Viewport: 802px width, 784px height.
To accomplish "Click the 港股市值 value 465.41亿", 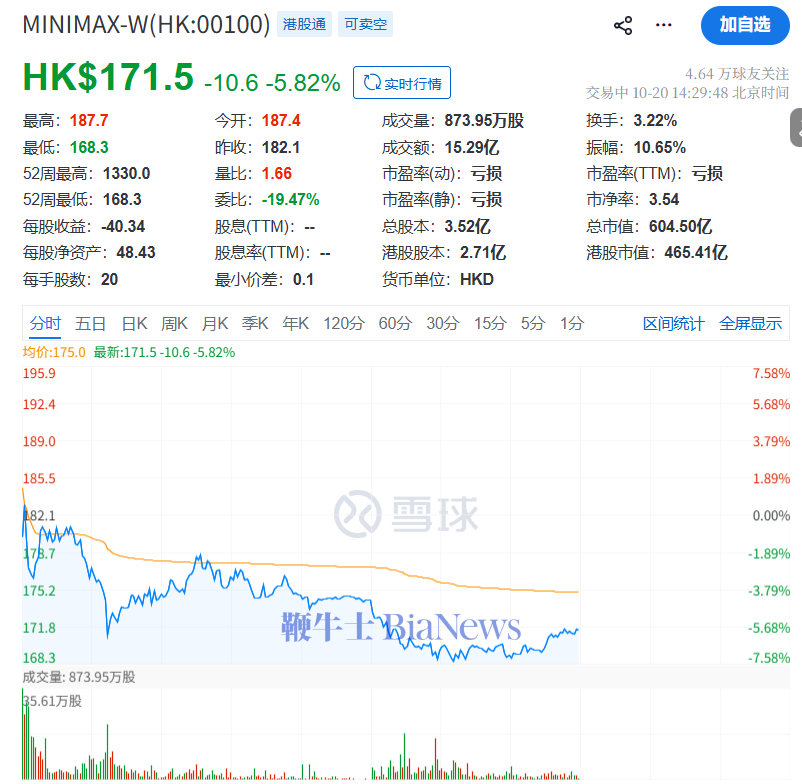I will [x=696, y=252].
